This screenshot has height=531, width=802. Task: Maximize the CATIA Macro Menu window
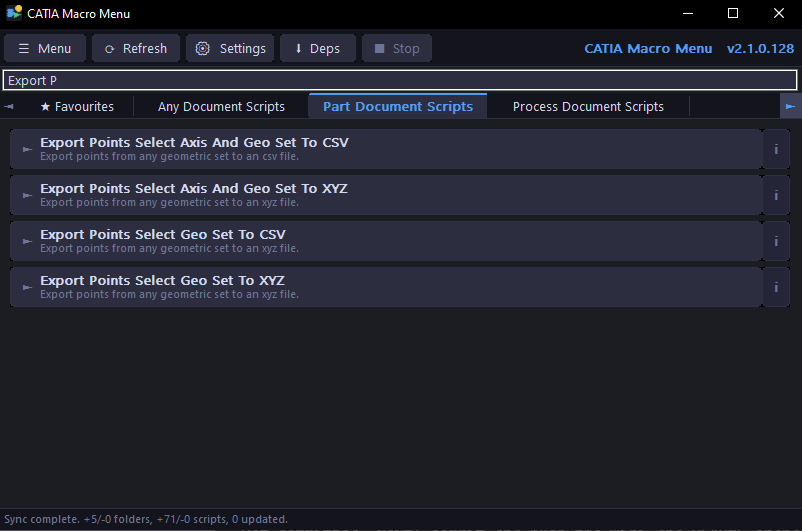[733, 13]
